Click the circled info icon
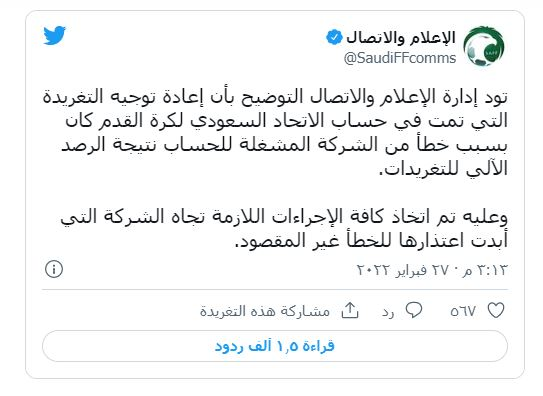Image resolution: width=543 pixels, height=396 pixels. pyautogui.click(x=54, y=269)
